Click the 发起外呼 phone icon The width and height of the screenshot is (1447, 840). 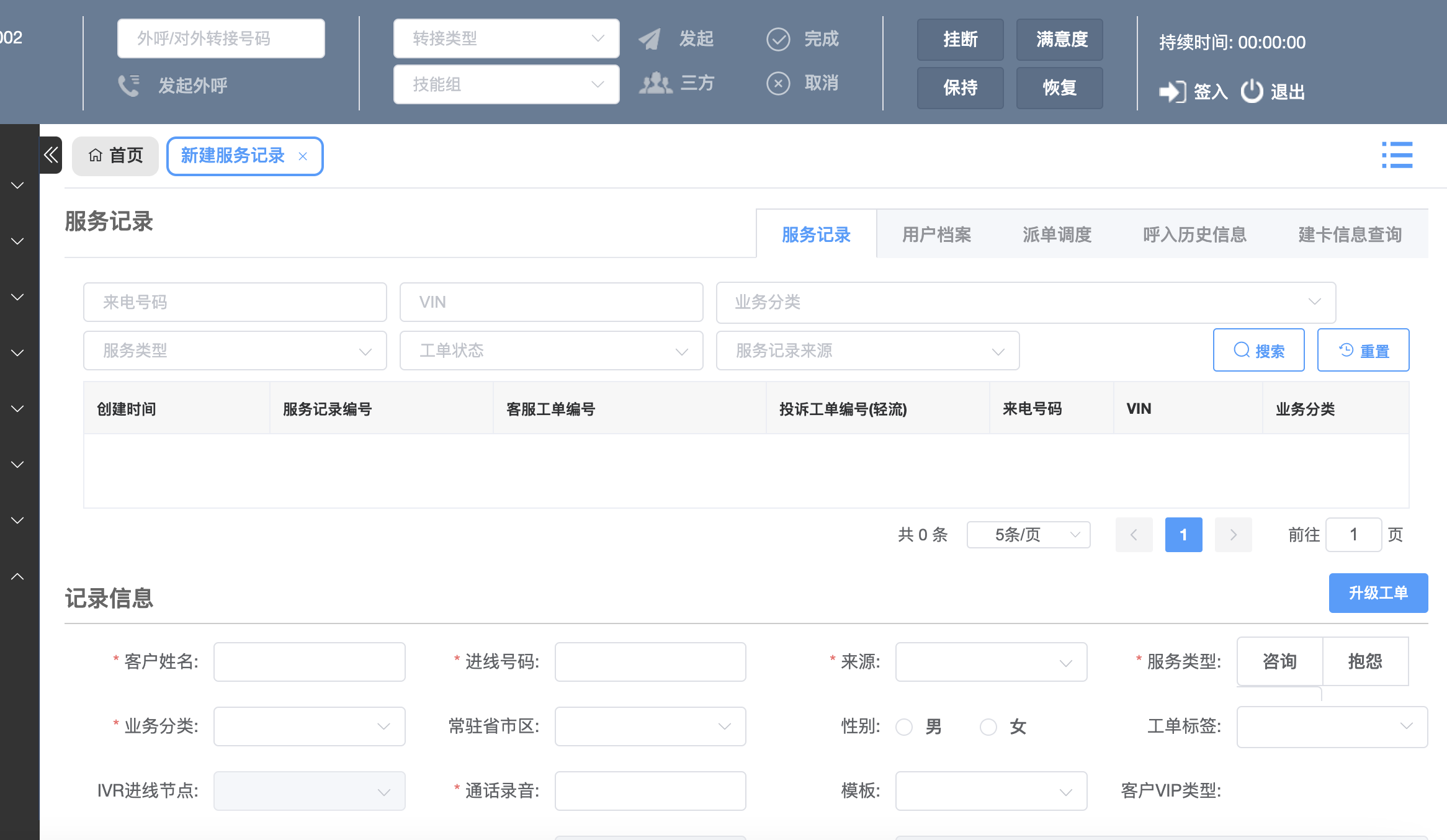pyautogui.click(x=129, y=86)
